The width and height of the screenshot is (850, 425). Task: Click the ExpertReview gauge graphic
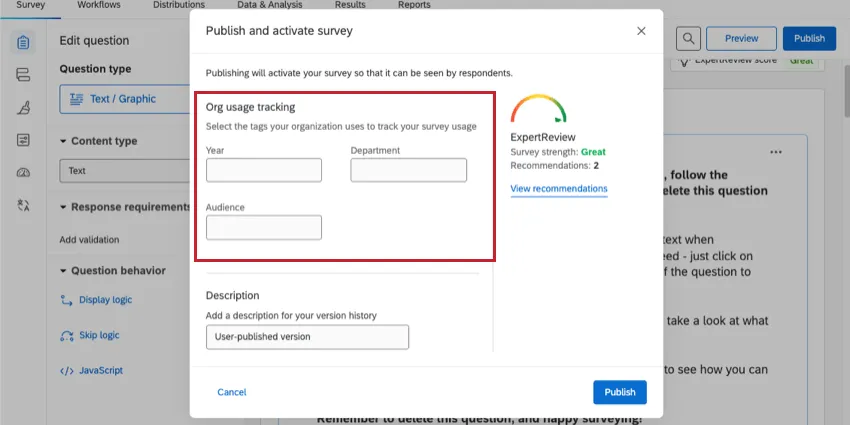(x=538, y=108)
